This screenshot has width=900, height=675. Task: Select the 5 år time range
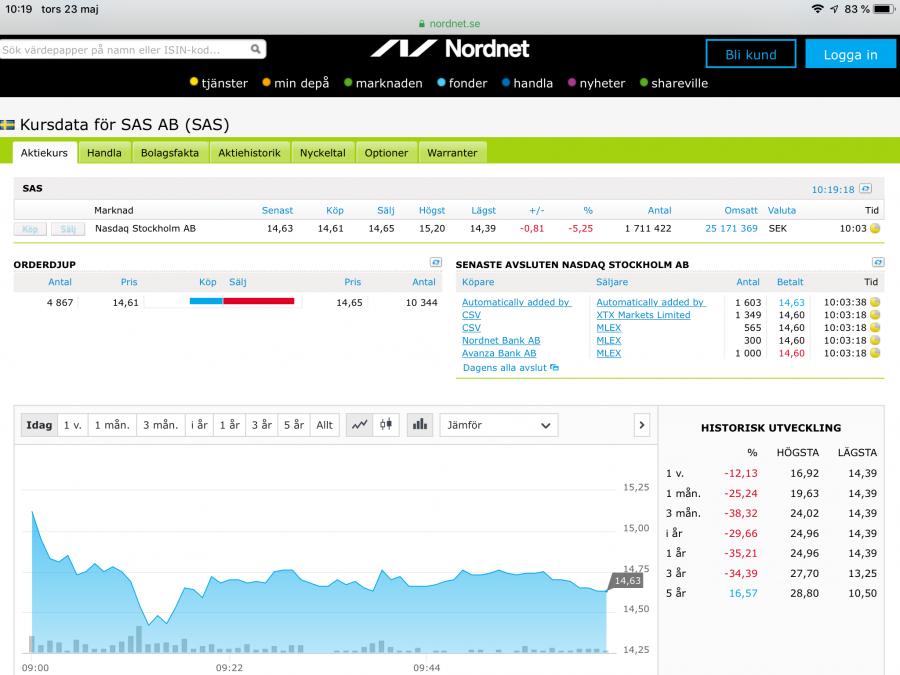293,425
